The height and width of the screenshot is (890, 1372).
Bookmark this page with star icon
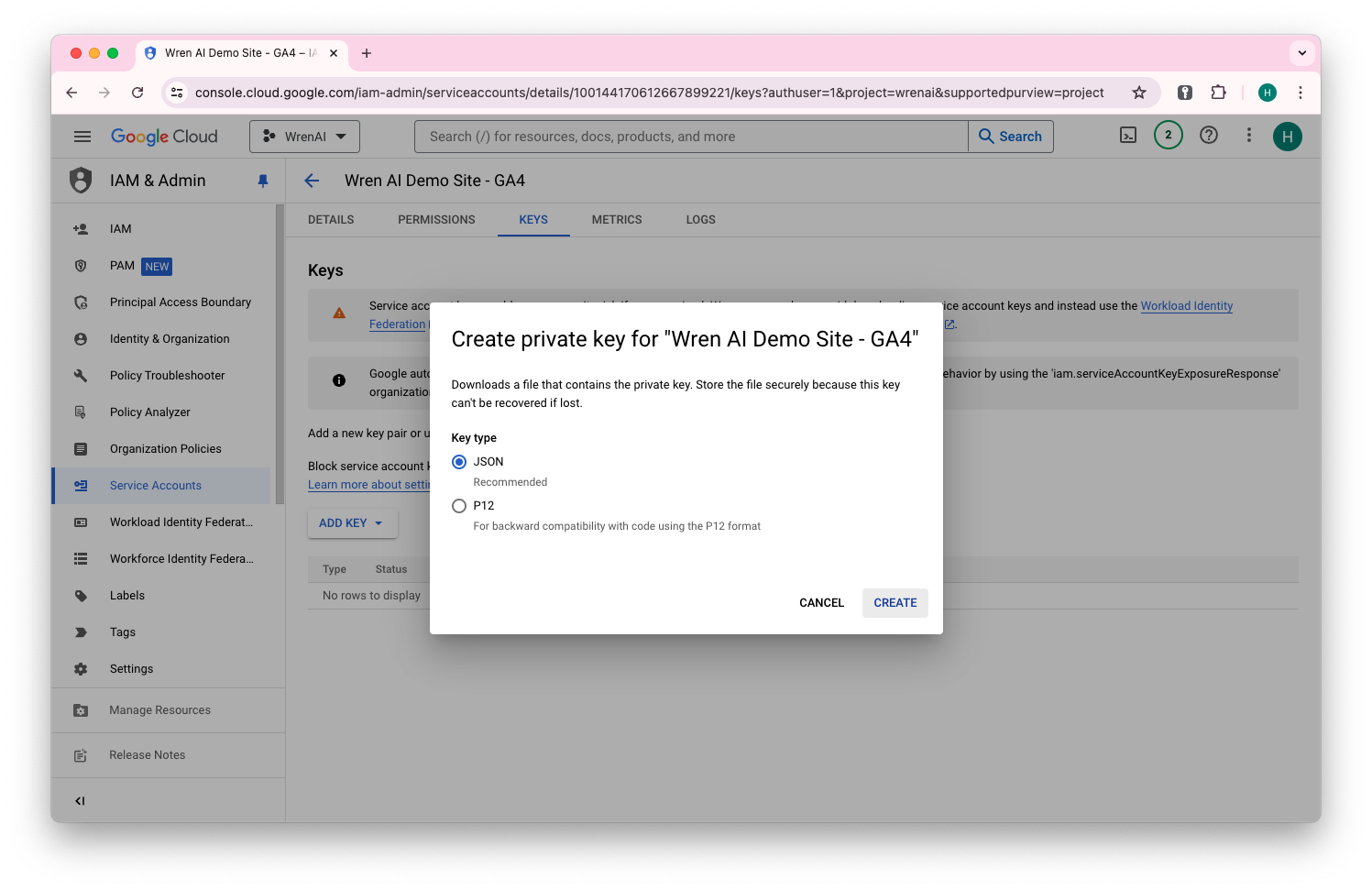[x=1138, y=93]
